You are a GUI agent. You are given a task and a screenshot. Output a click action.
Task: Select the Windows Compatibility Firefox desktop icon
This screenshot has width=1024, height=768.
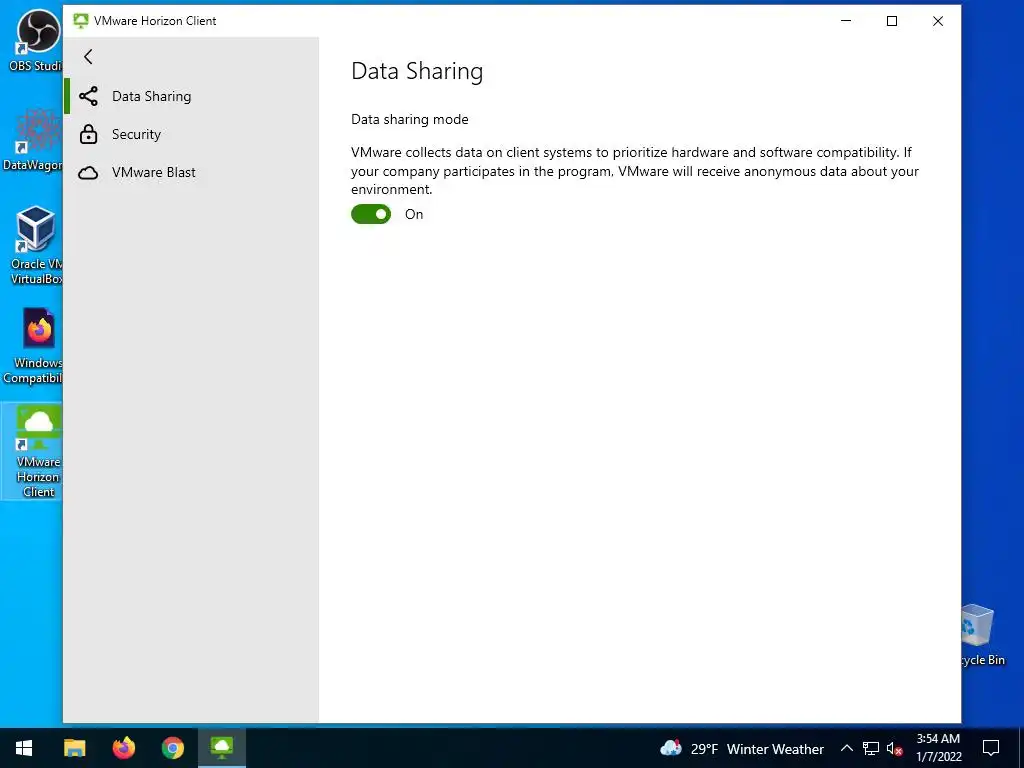33,346
